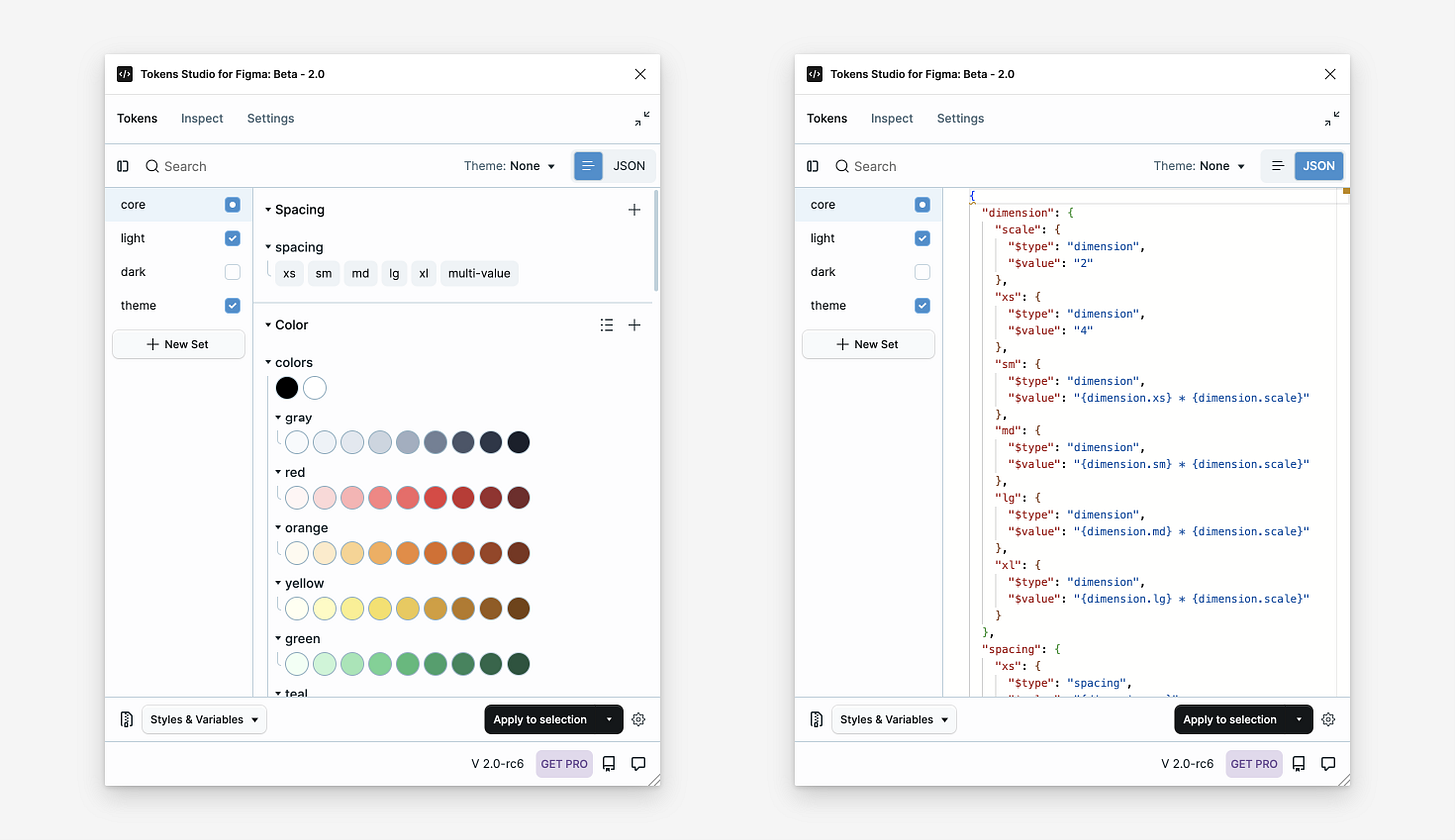The width and height of the screenshot is (1455, 840).
Task: Open Styles & Variables dropdown in left window
Action: [204, 719]
